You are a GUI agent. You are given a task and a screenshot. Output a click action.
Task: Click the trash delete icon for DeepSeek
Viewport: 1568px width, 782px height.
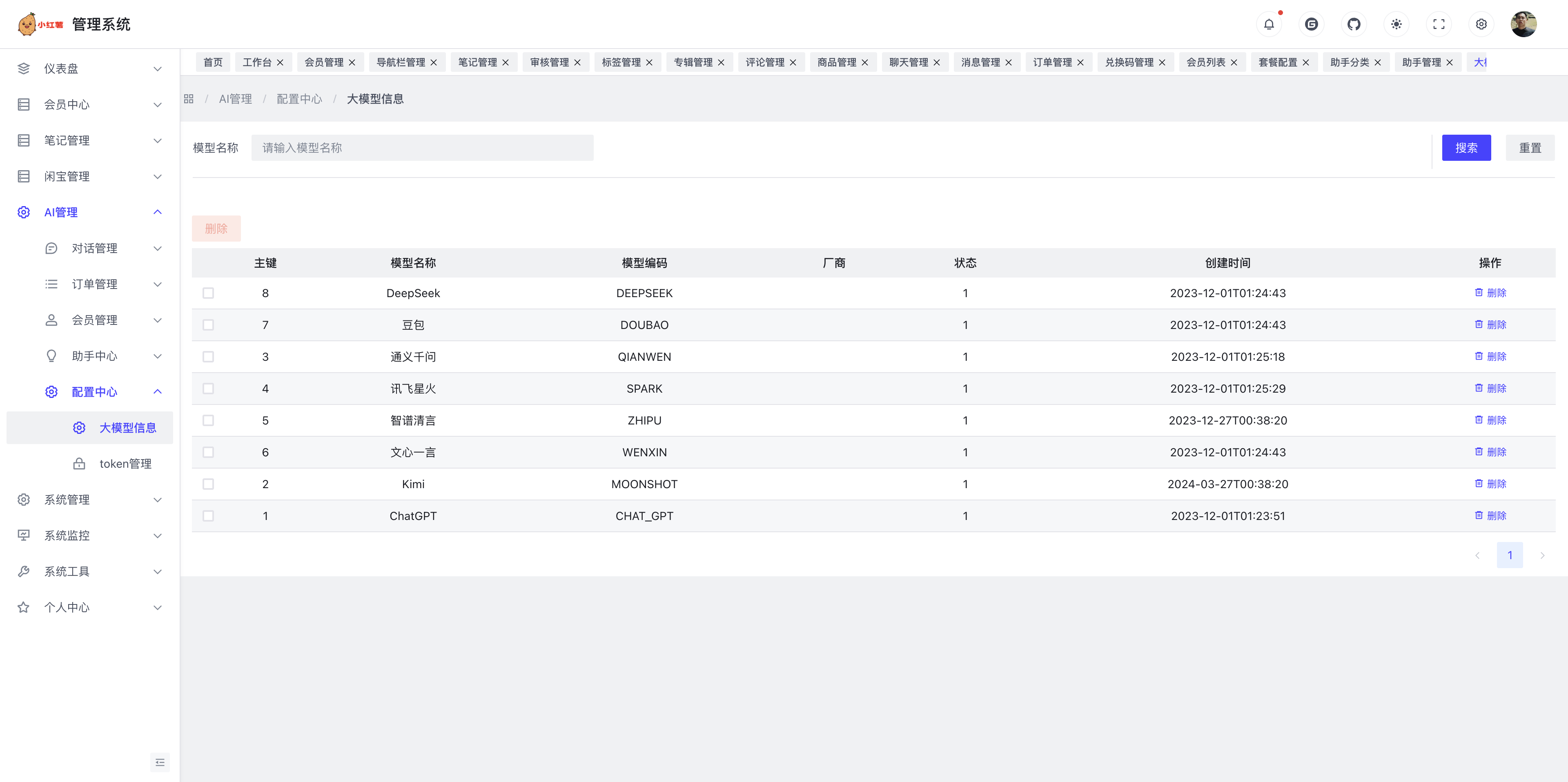[x=1479, y=293]
